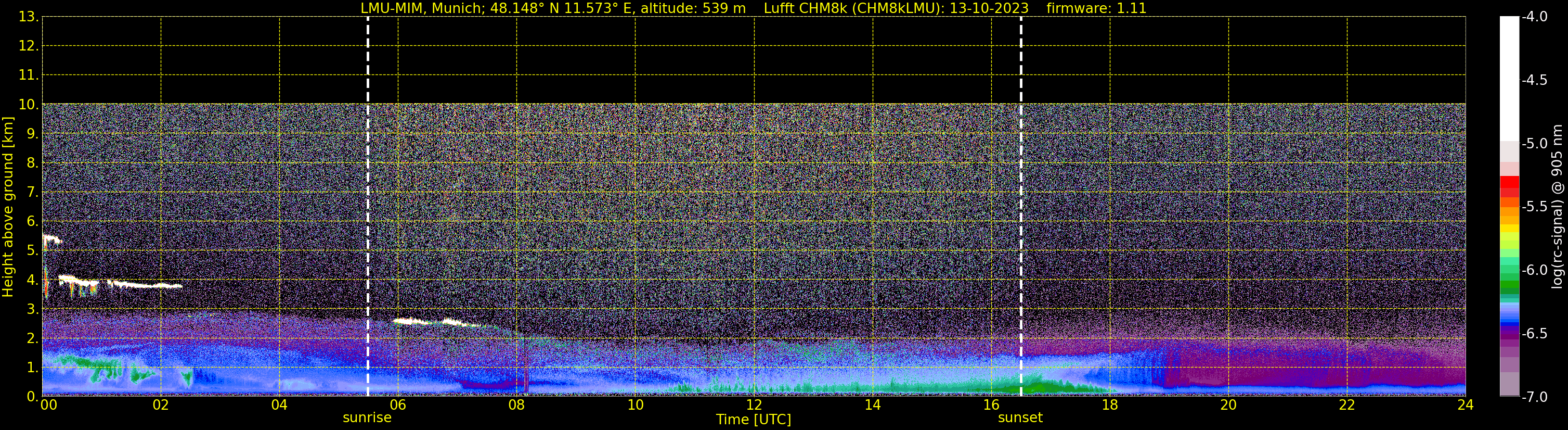Click the '-6.0' colorbar tick label
1568x430 pixels.
[1534, 270]
